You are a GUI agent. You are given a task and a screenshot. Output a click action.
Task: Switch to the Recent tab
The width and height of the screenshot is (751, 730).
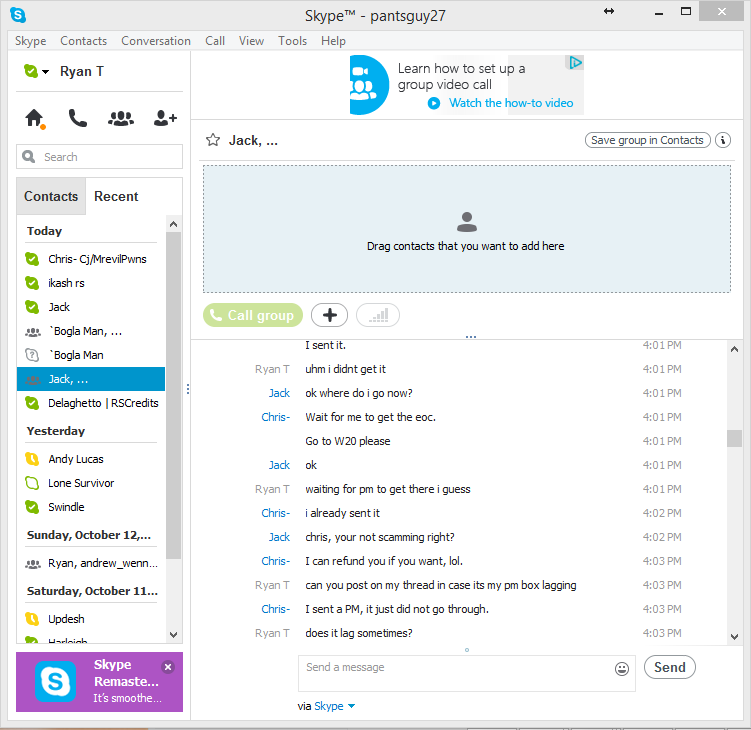tap(116, 196)
